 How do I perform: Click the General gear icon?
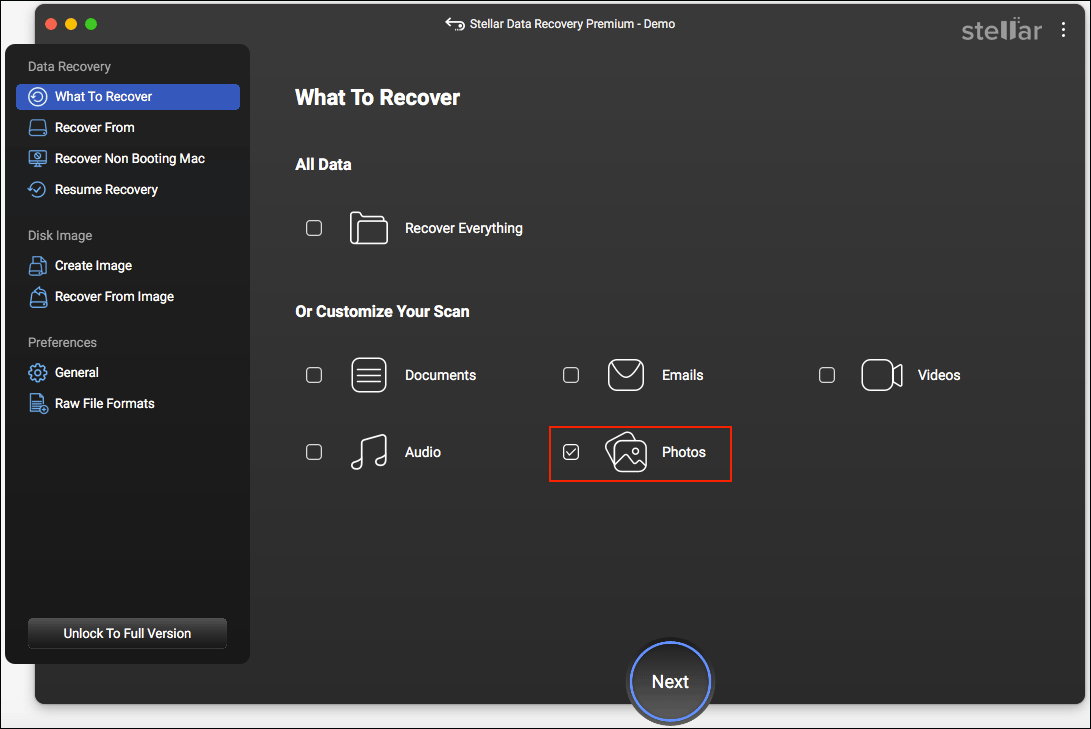(x=38, y=373)
